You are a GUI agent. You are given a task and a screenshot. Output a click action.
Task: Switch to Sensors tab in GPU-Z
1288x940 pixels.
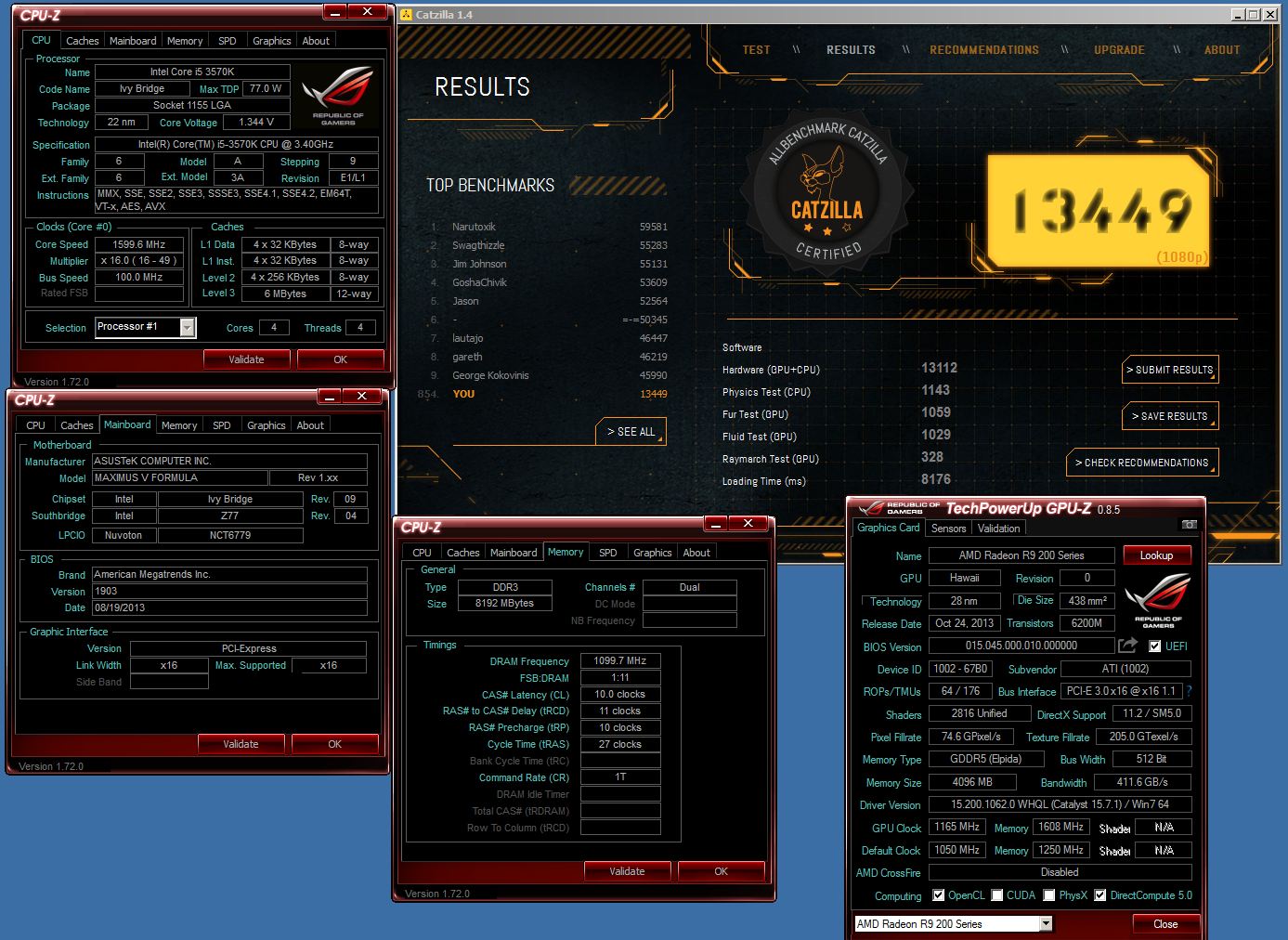(948, 529)
